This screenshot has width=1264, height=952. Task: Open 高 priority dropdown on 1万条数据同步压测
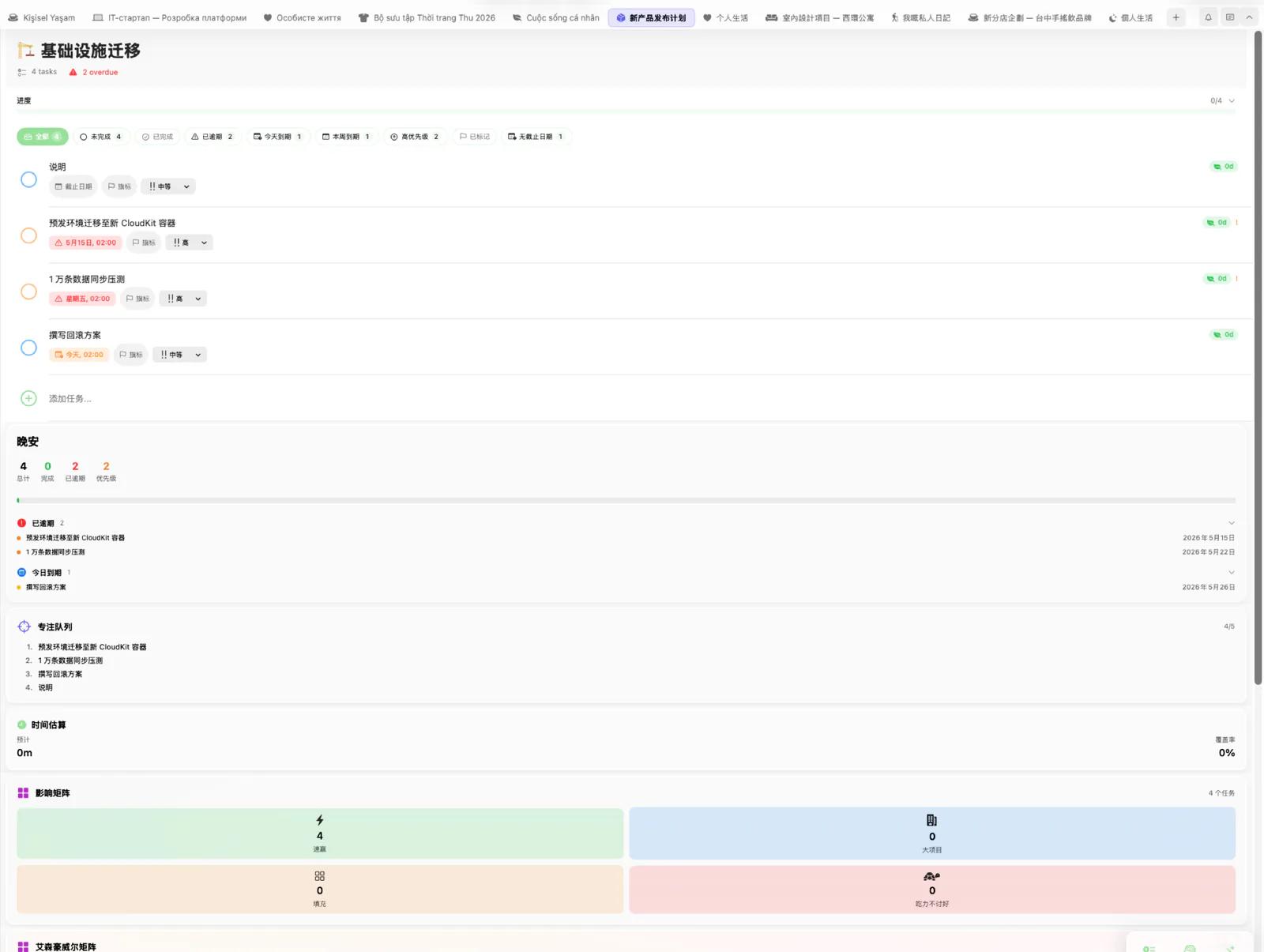pyautogui.click(x=183, y=299)
